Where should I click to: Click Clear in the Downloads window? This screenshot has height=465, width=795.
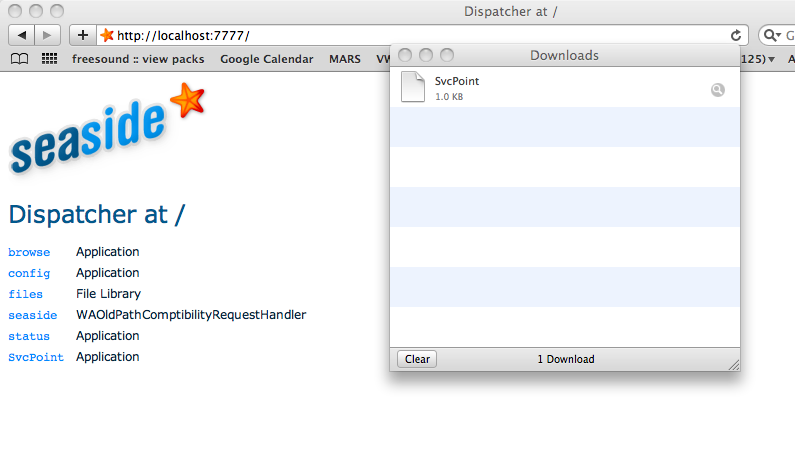click(417, 359)
